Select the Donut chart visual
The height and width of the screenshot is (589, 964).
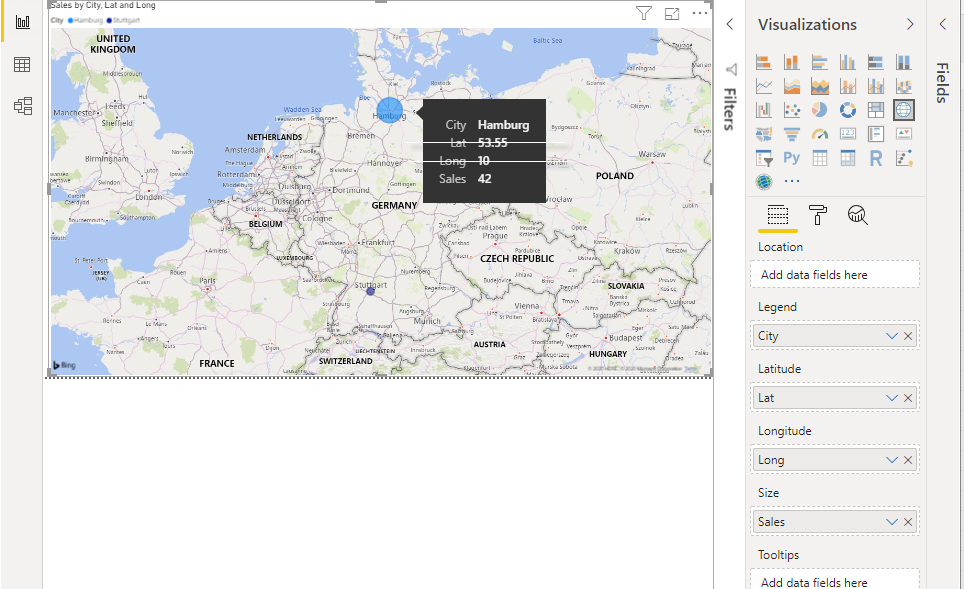(848, 110)
